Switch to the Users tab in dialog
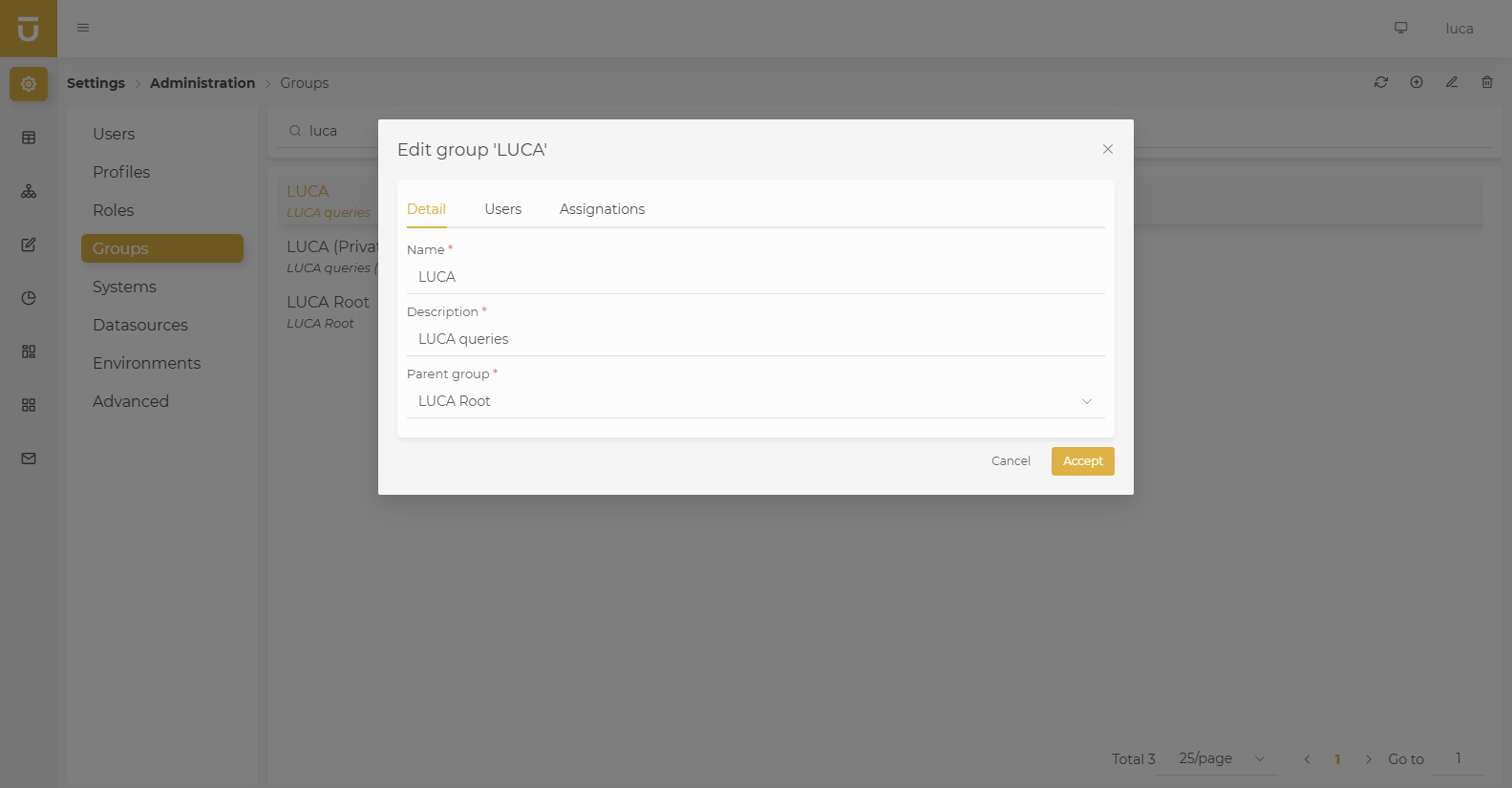Image resolution: width=1512 pixels, height=788 pixels. (x=502, y=209)
